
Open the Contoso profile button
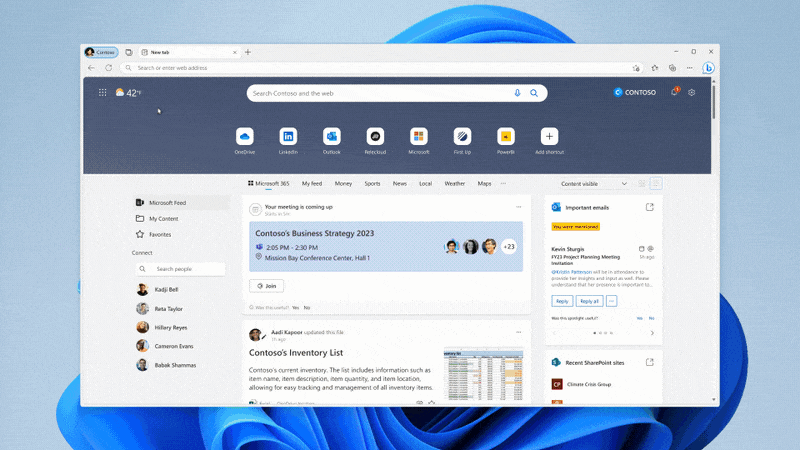point(101,52)
